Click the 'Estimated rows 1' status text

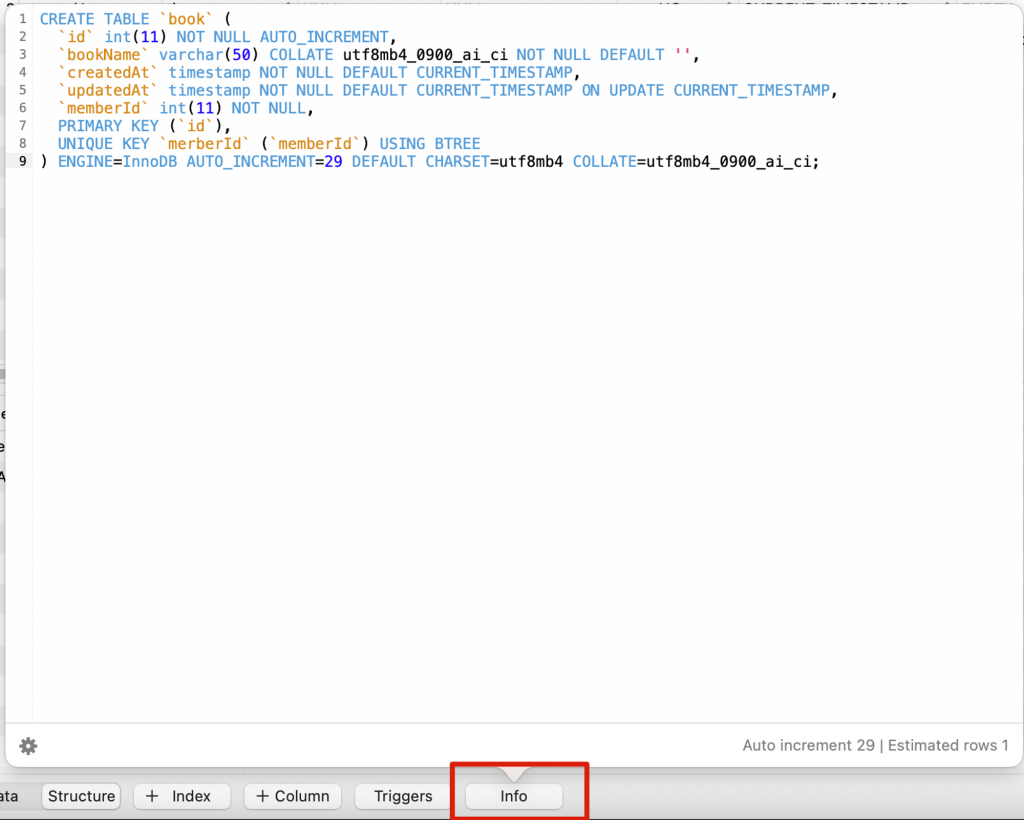point(948,746)
